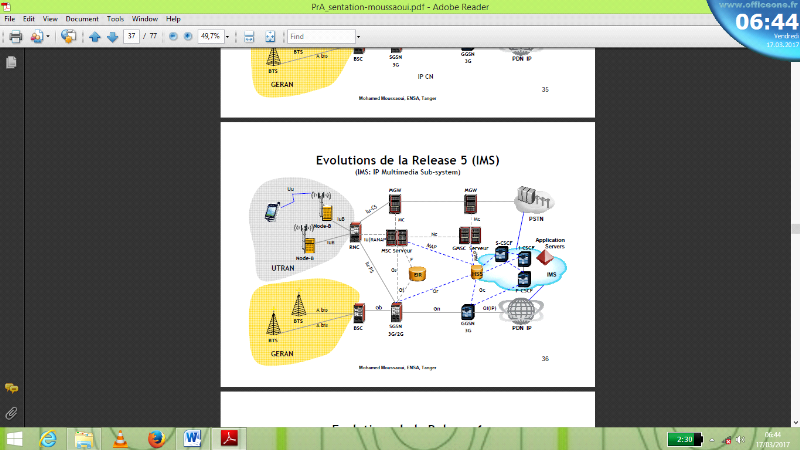
Task: Open the View menu
Action: pos(49,19)
